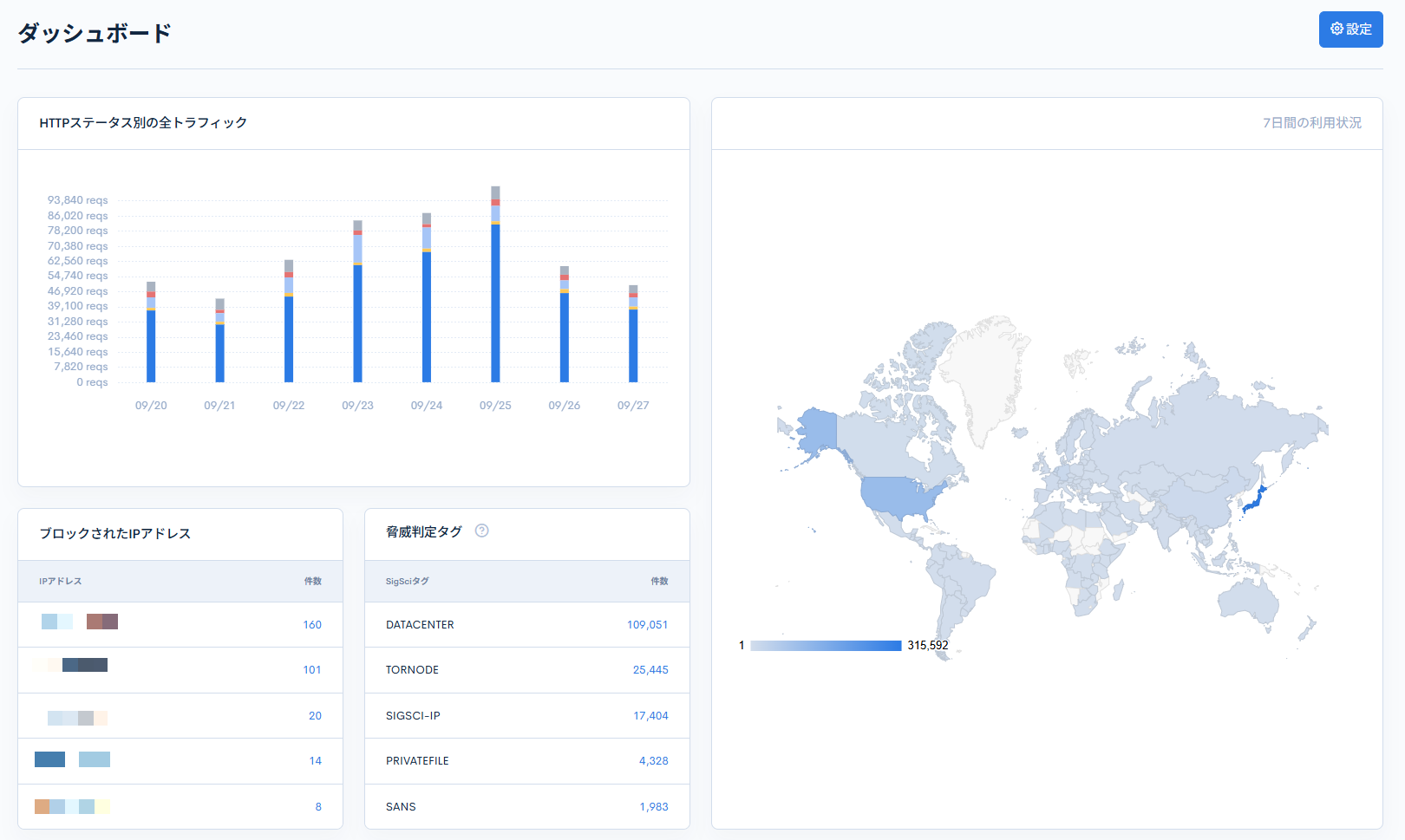This screenshot has height=840, width=1405.
Task: Open the SANS count 1,983
Action: (654, 807)
